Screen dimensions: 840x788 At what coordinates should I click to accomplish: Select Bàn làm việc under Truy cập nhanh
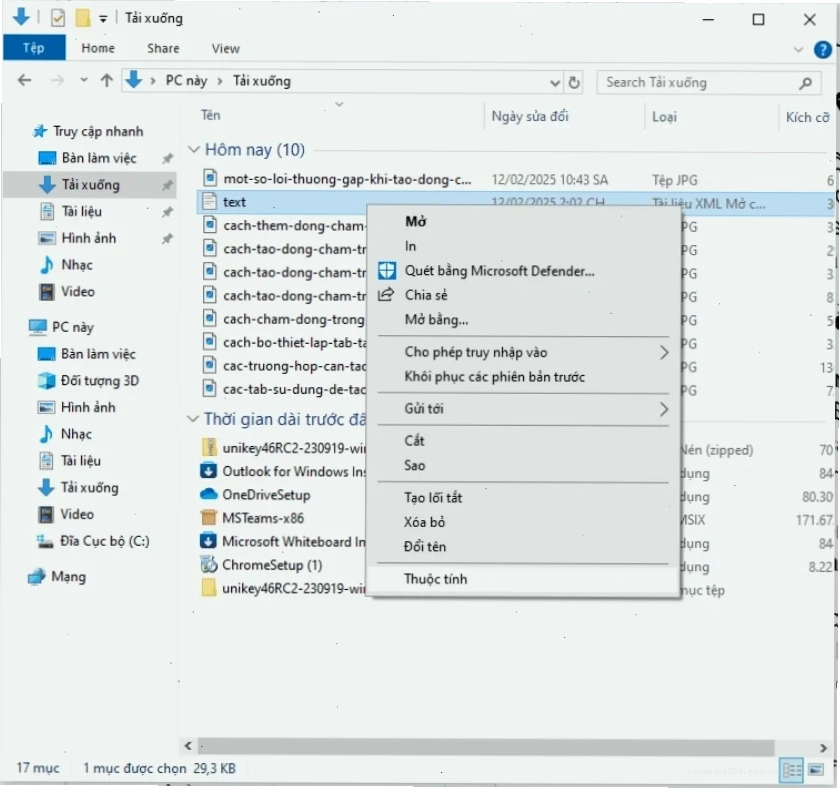point(99,158)
